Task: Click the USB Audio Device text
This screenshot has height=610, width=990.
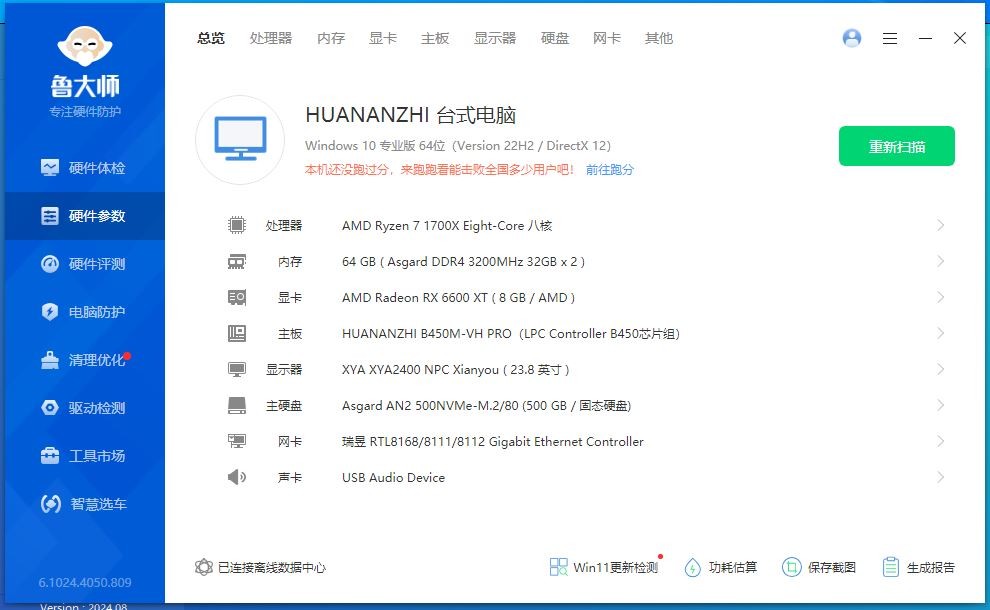Action: pos(393,477)
